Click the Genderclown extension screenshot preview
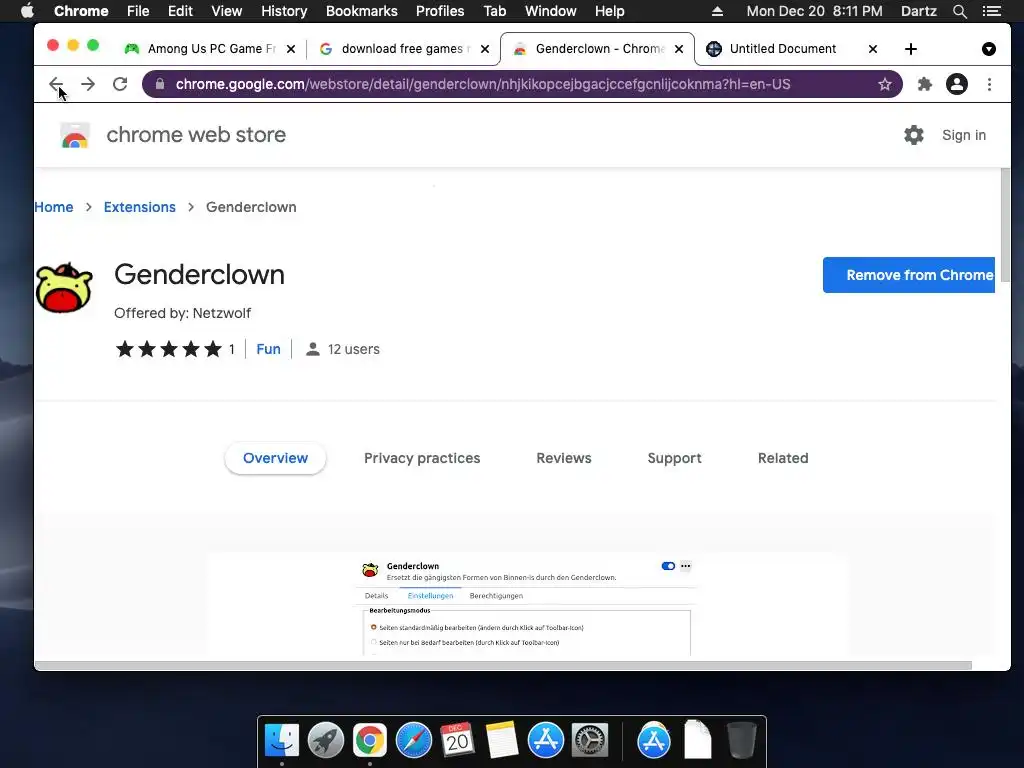The height and width of the screenshot is (768, 1024). [x=527, y=604]
